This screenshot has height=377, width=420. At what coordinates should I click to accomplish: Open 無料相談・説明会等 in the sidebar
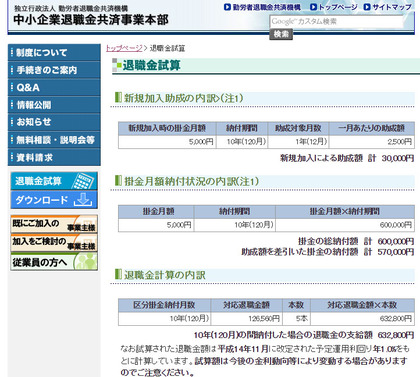pyautogui.click(x=54, y=140)
